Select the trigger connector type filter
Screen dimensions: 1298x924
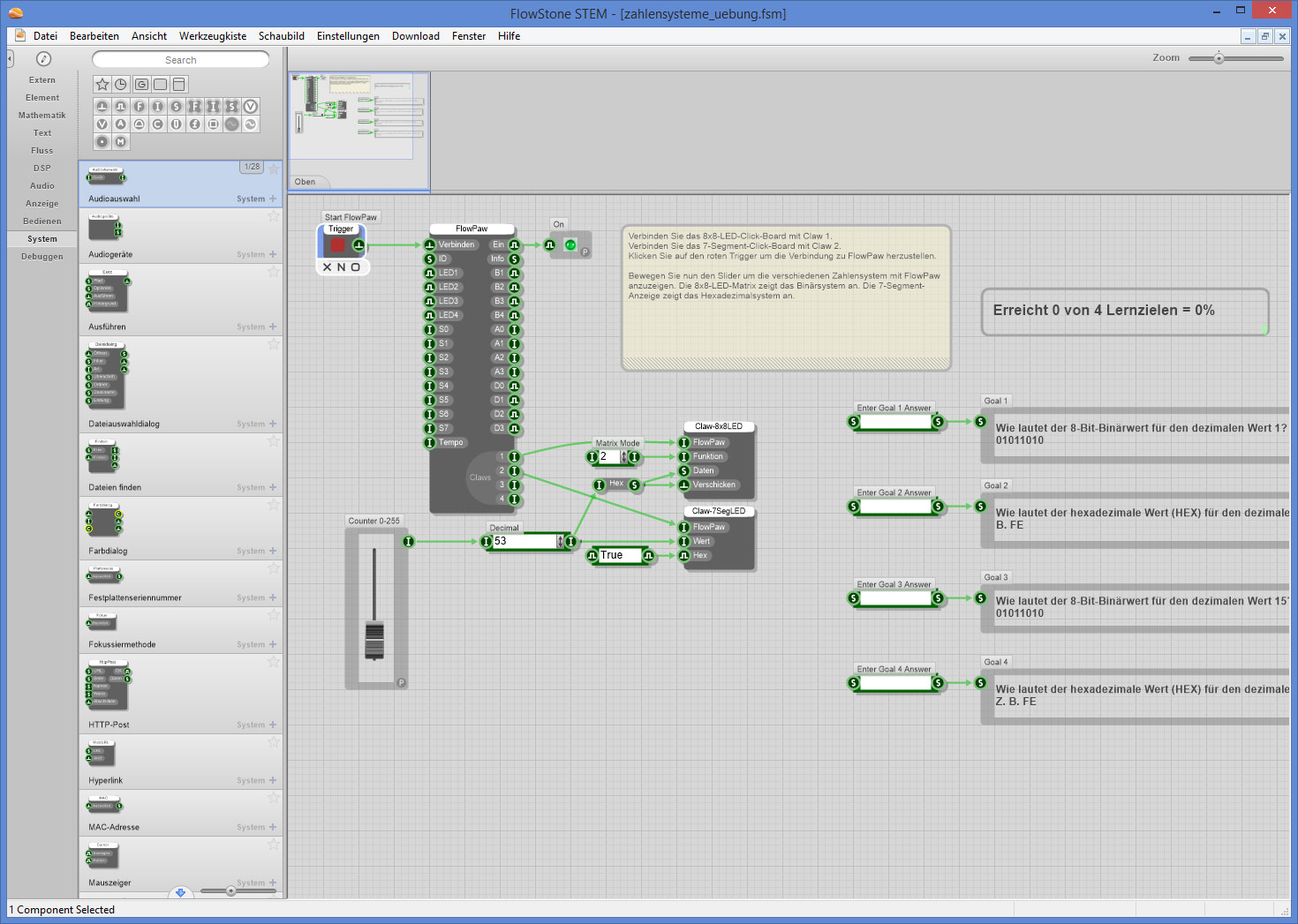(102, 106)
